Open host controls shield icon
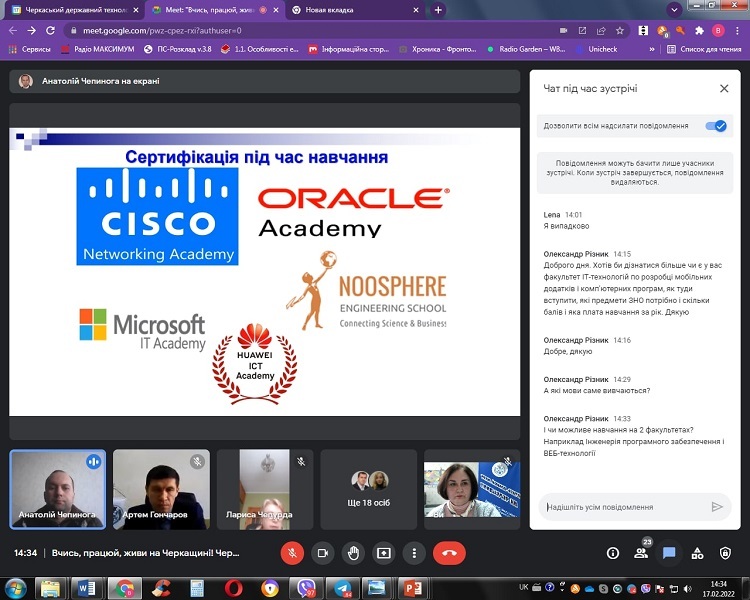The width and height of the screenshot is (750, 600). [x=725, y=554]
